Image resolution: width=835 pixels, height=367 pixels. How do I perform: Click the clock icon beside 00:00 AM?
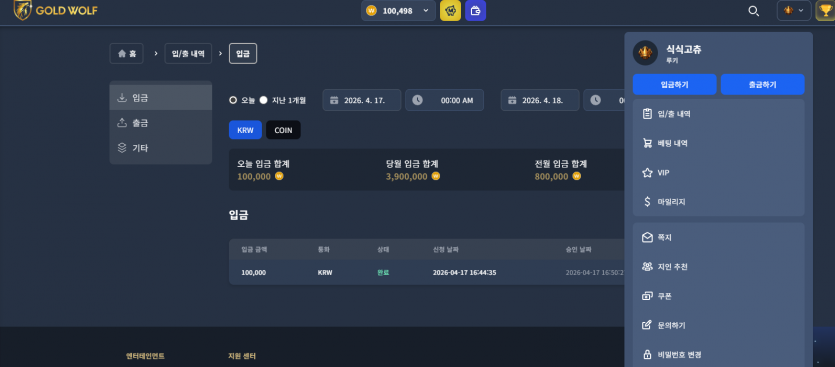click(418, 100)
